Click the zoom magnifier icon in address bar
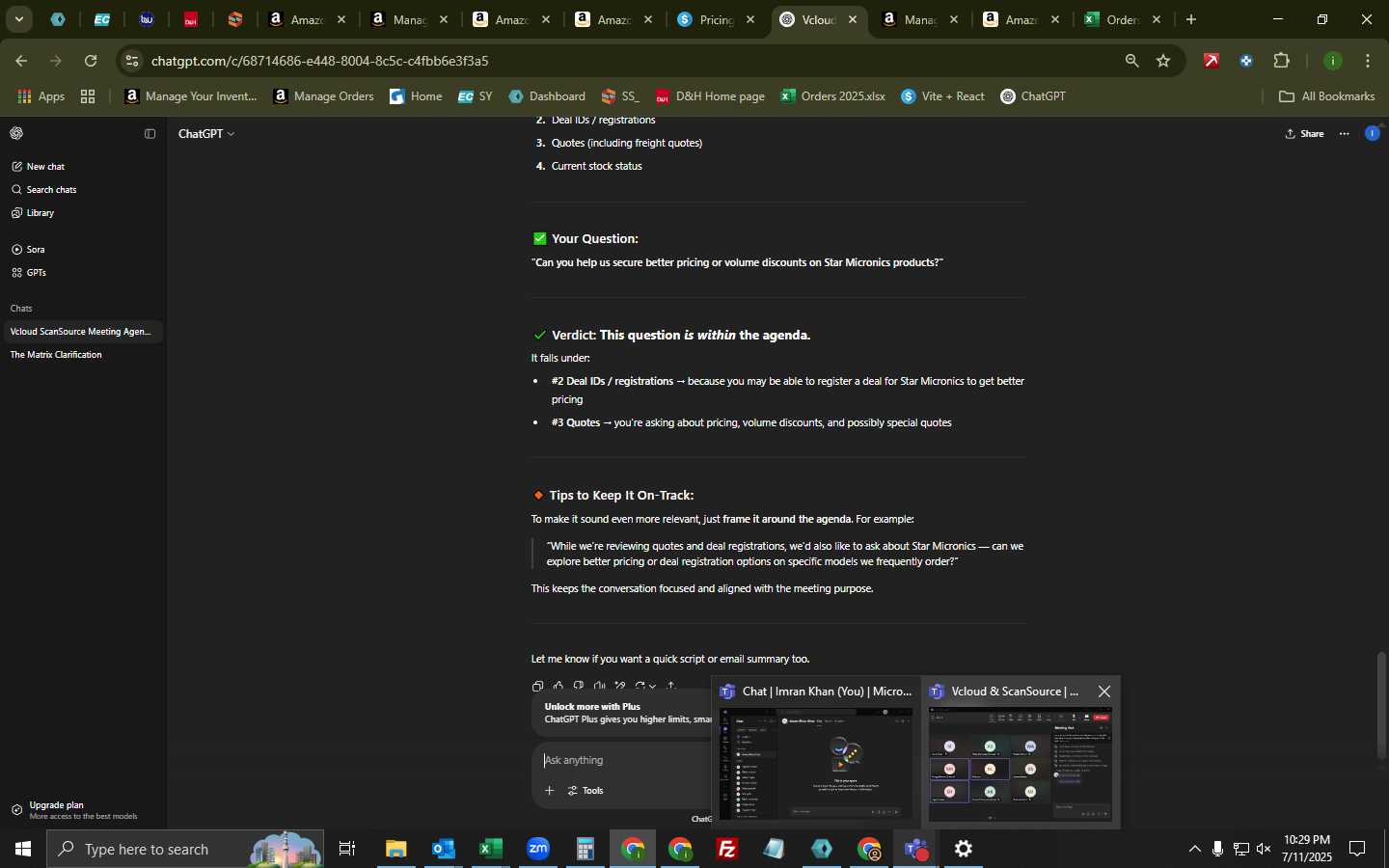The image size is (1389, 868). (1131, 61)
